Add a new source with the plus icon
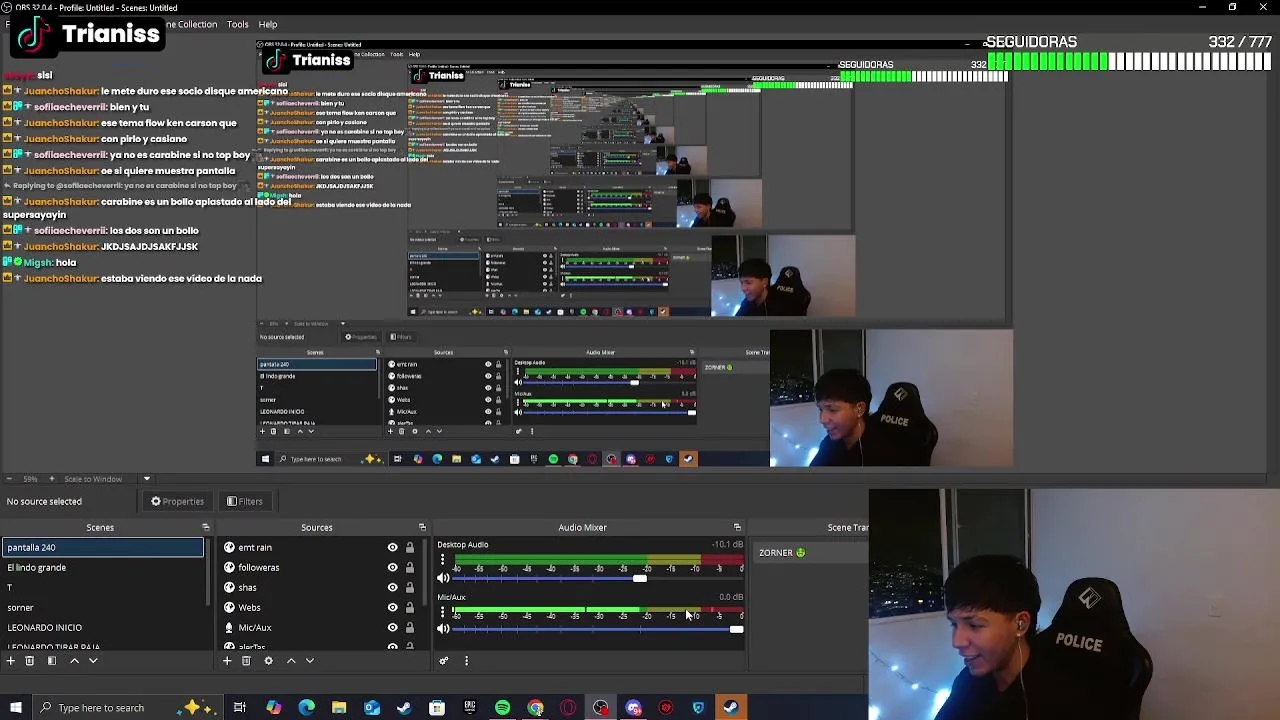1280x720 pixels. (227, 661)
